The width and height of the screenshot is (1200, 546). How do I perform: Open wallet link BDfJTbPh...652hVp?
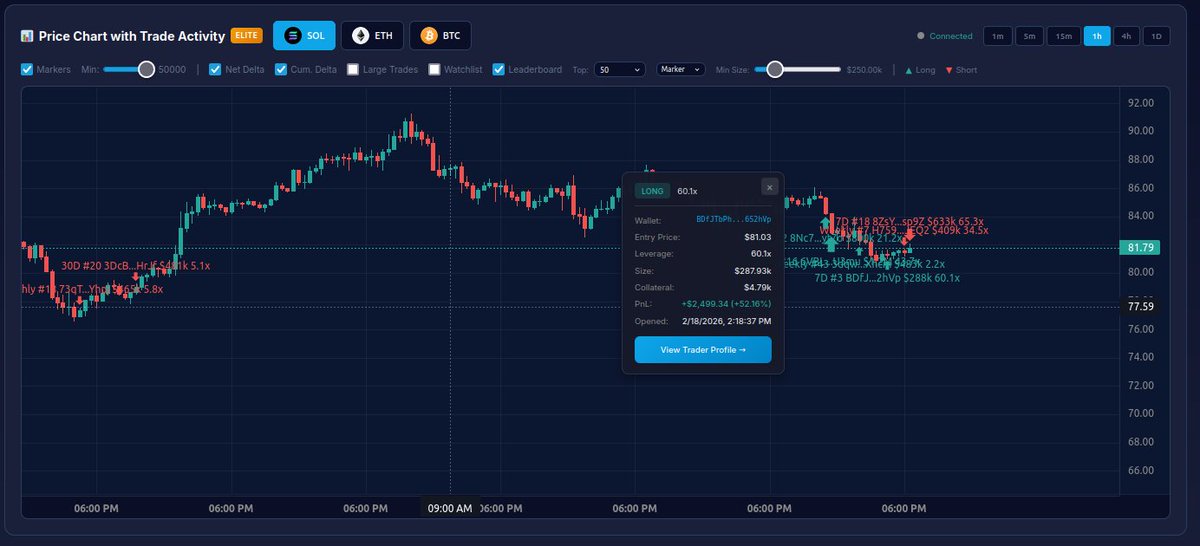click(x=733, y=218)
